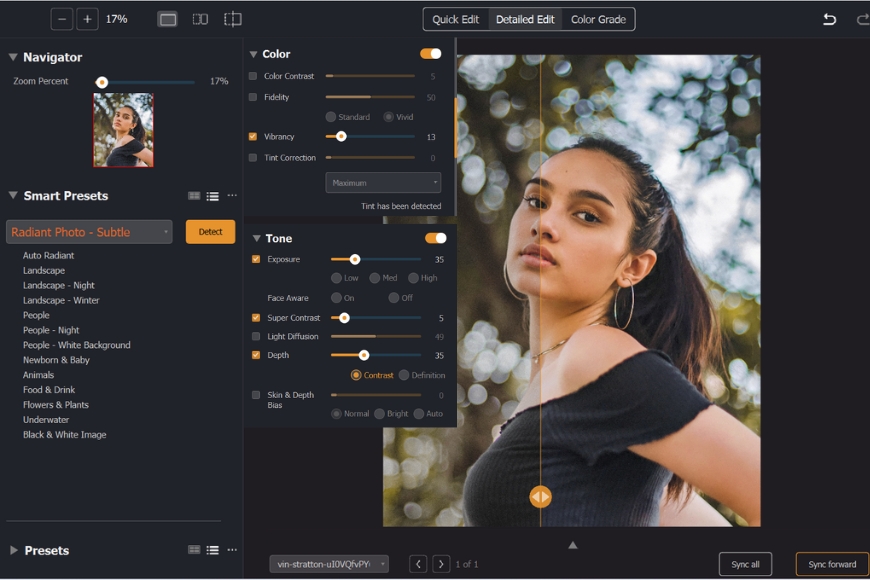Choose the Black & White Image preset
This screenshot has width=870, height=580.
tap(64, 435)
